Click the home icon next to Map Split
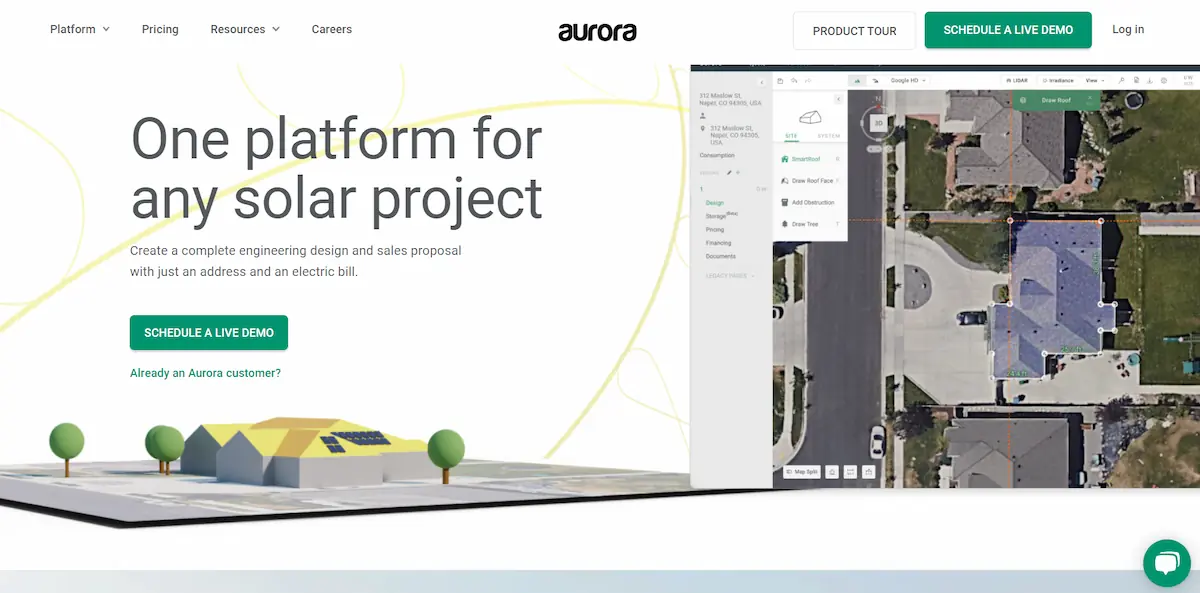This screenshot has width=1200, height=593. (x=833, y=471)
